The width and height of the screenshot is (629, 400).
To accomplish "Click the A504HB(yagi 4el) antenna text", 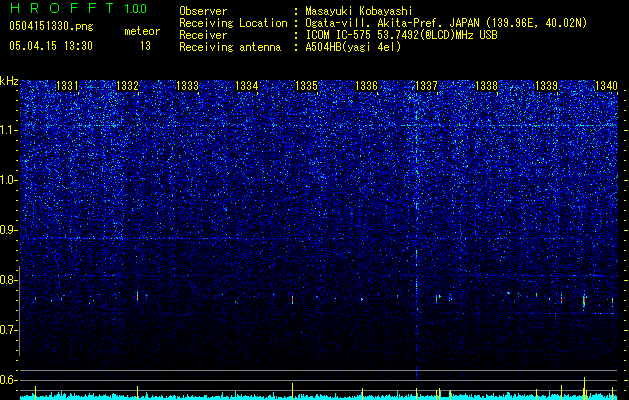I will tap(353, 47).
